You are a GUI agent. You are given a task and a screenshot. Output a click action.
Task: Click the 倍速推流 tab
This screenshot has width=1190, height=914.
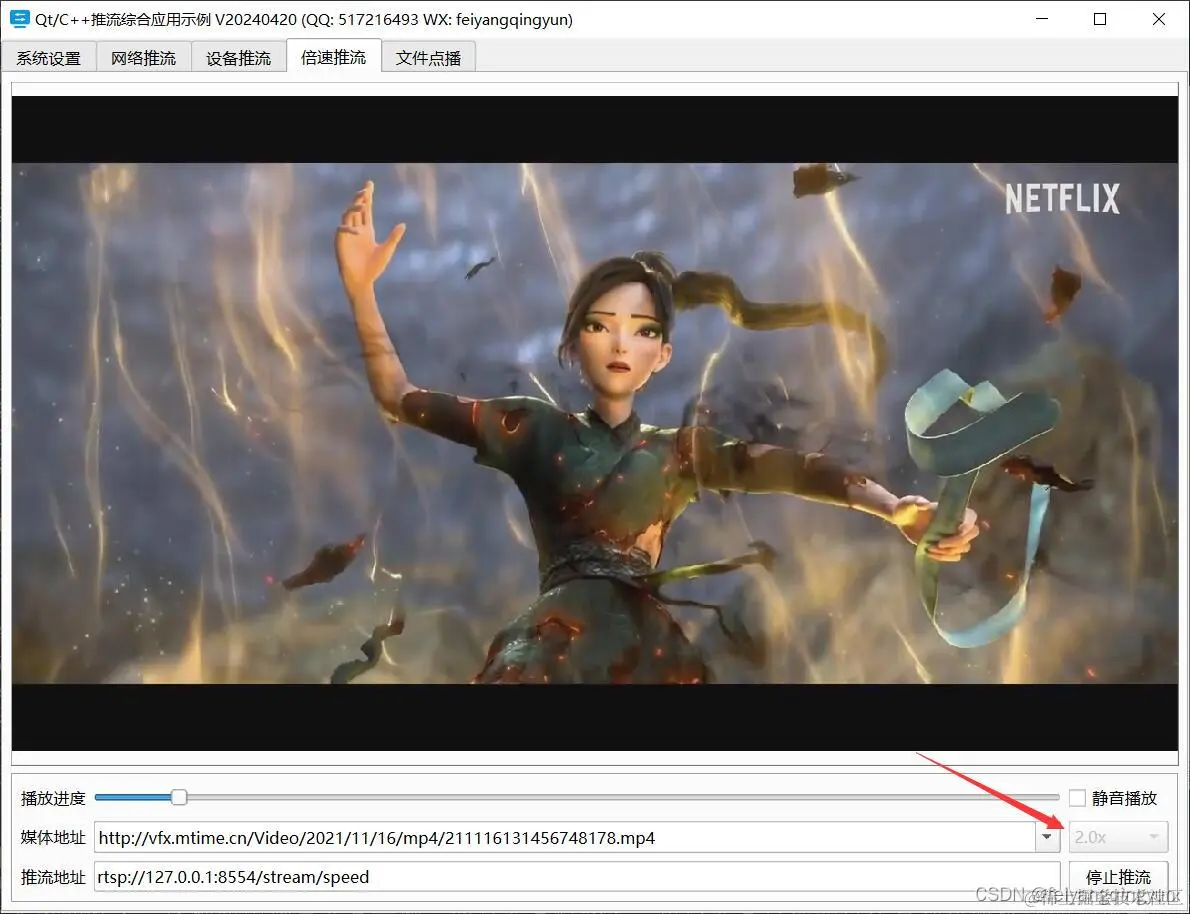tap(333, 56)
